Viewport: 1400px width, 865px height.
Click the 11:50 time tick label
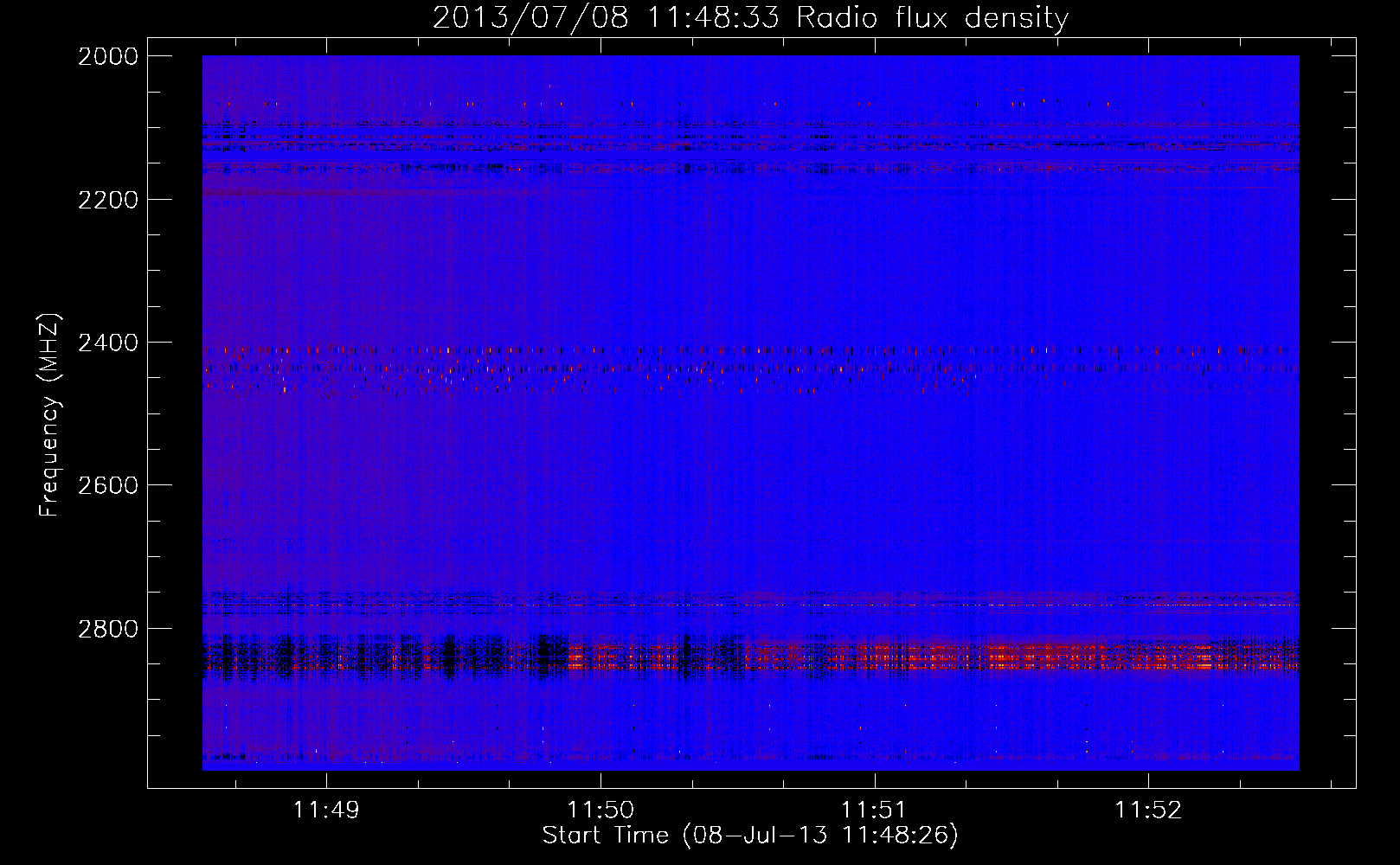pos(600,811)
